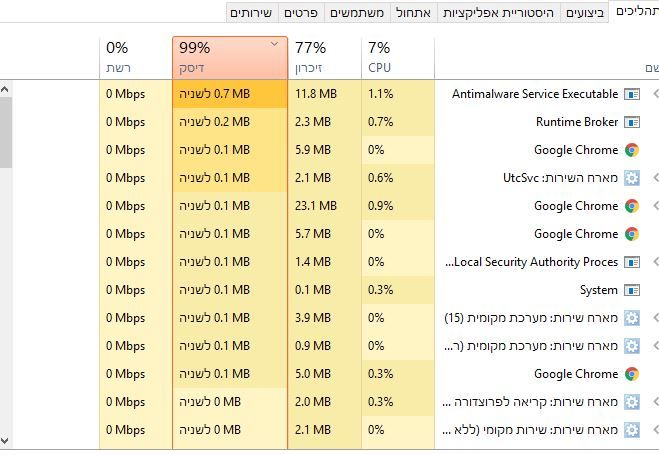659x455 pixels.
Task: Click the Runtime Broker process icon
Action: pos(632,122)
